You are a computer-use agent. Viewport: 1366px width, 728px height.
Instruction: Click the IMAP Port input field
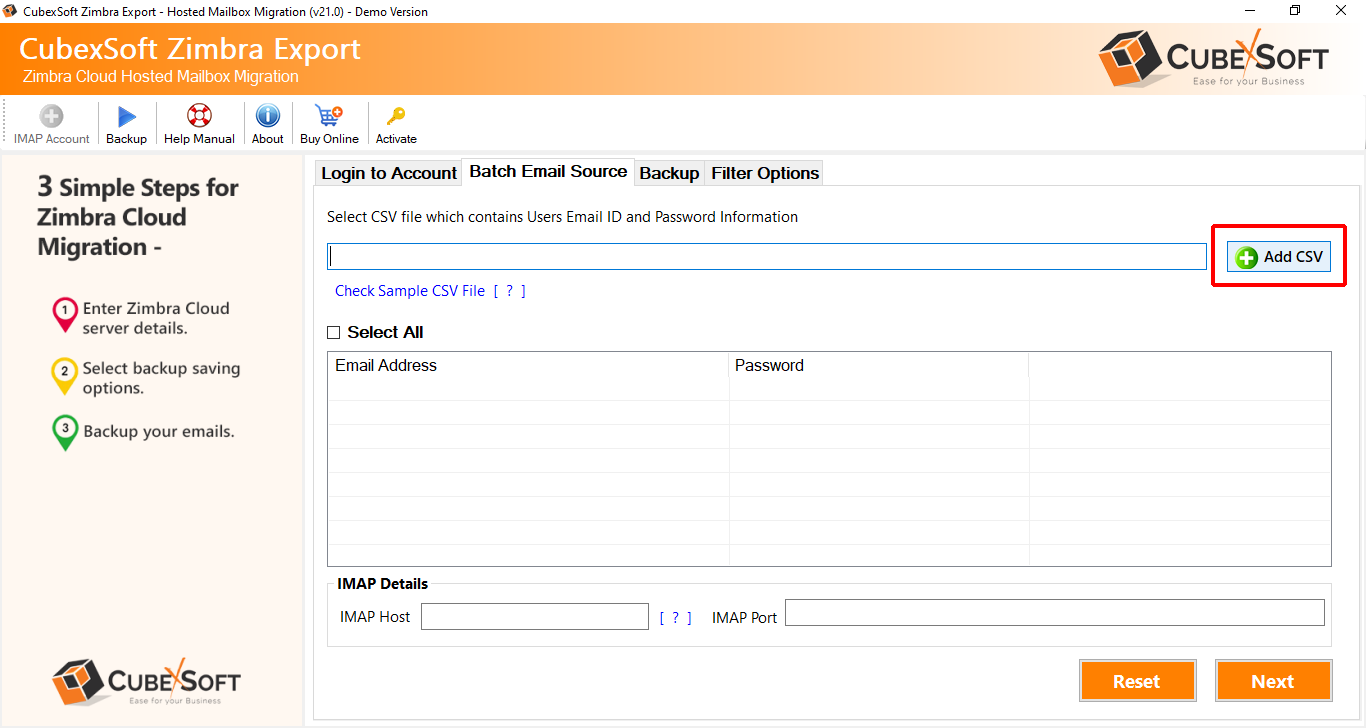click(x=1055, y=613)
